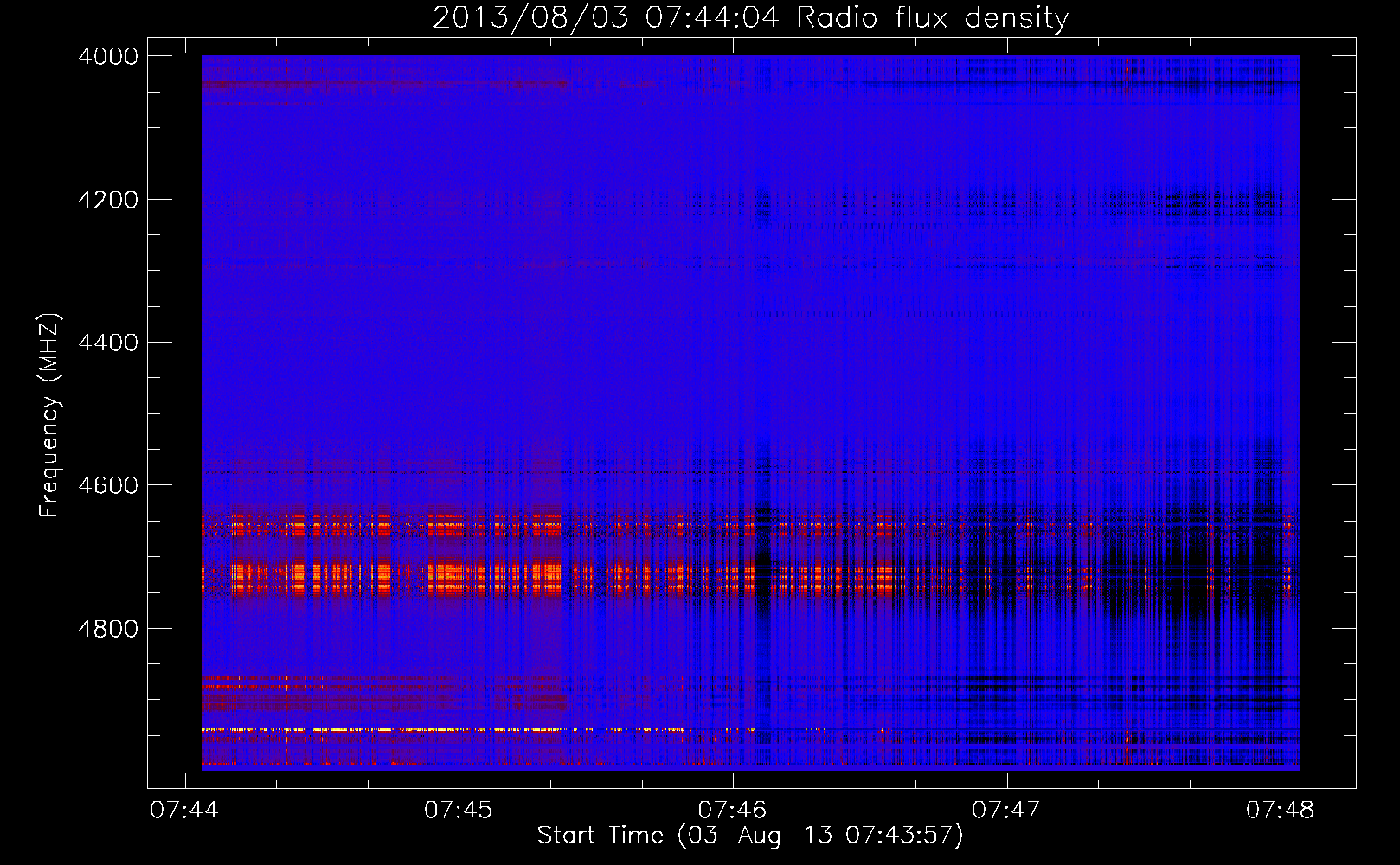Click the 07:48 time axis label
Image resolution: width=1400 pixels, height=865 pixels.
[x=1280, y=811]
